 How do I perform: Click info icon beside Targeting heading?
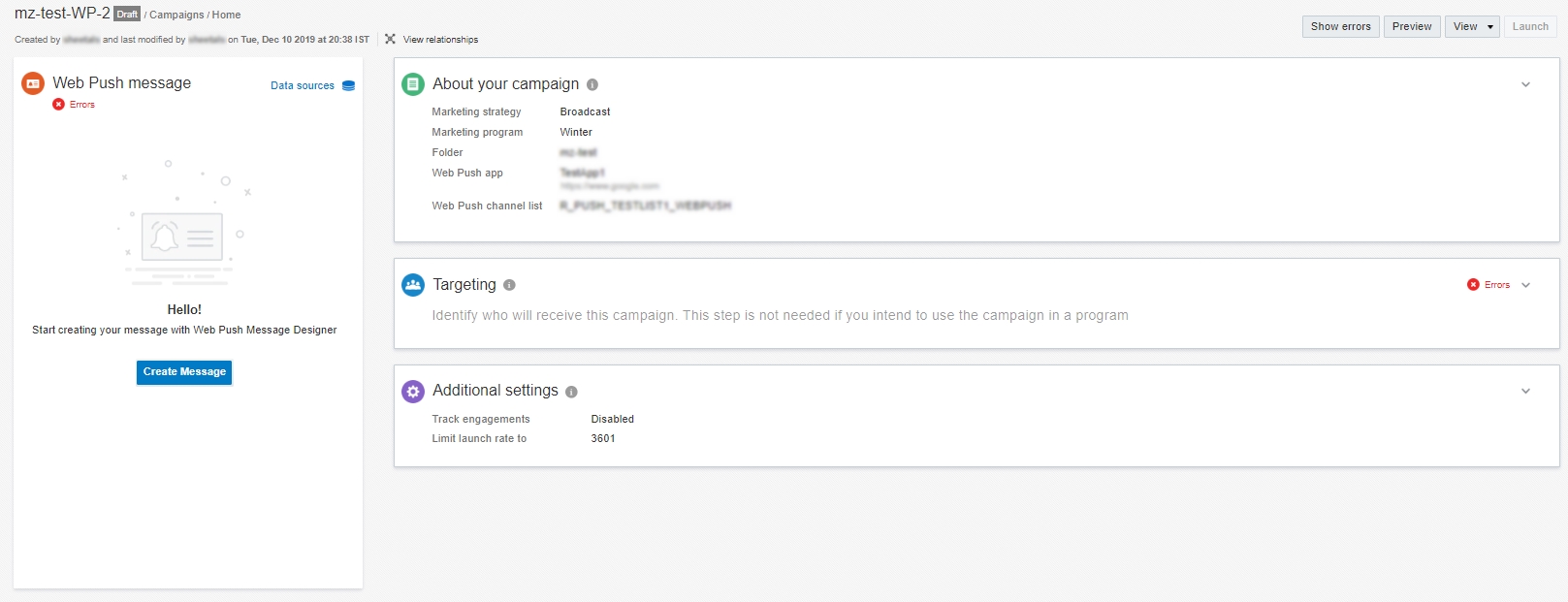click(509, 285)
